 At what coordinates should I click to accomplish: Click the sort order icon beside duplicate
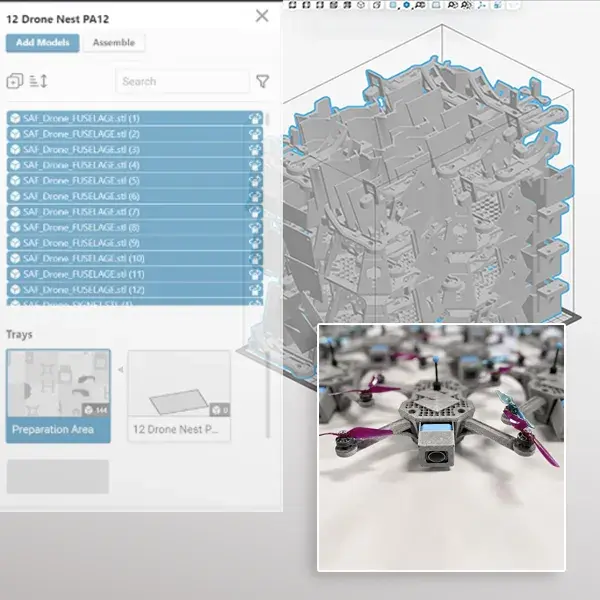(x=39, y=81)
